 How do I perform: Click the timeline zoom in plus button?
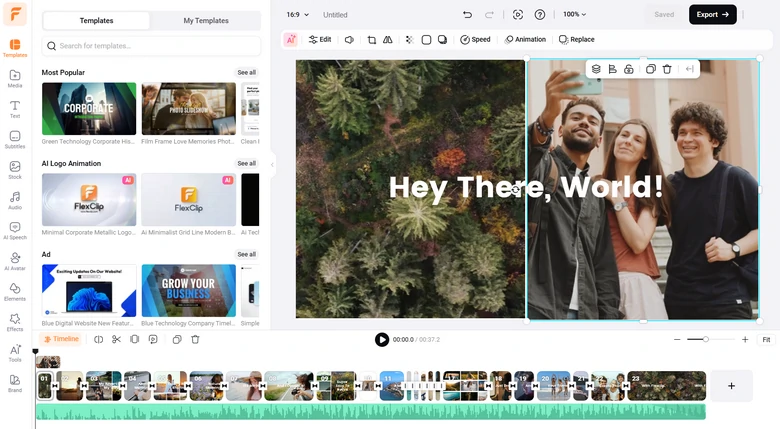[745, 339]
